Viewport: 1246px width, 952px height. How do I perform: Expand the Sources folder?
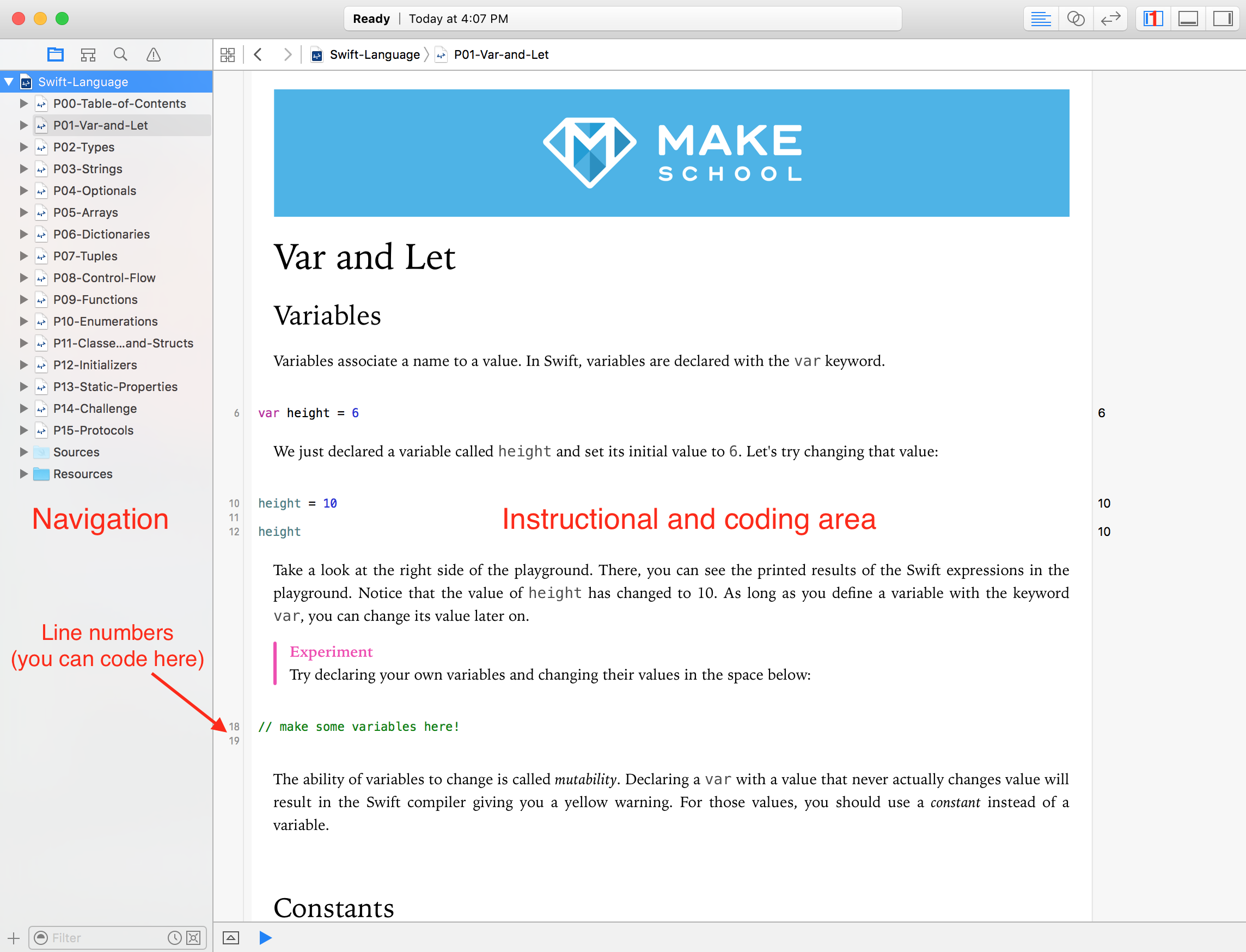tap(23, 451)
